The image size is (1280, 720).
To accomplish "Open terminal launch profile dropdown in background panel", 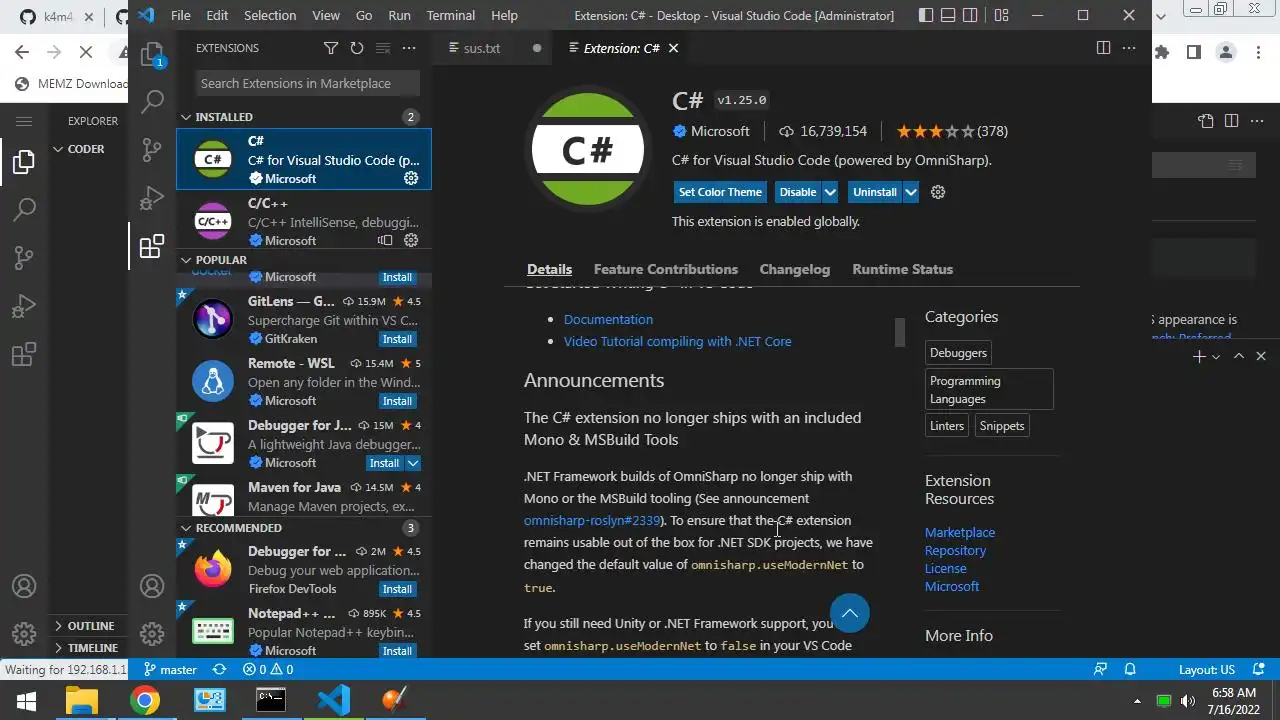I will 1216,357.
